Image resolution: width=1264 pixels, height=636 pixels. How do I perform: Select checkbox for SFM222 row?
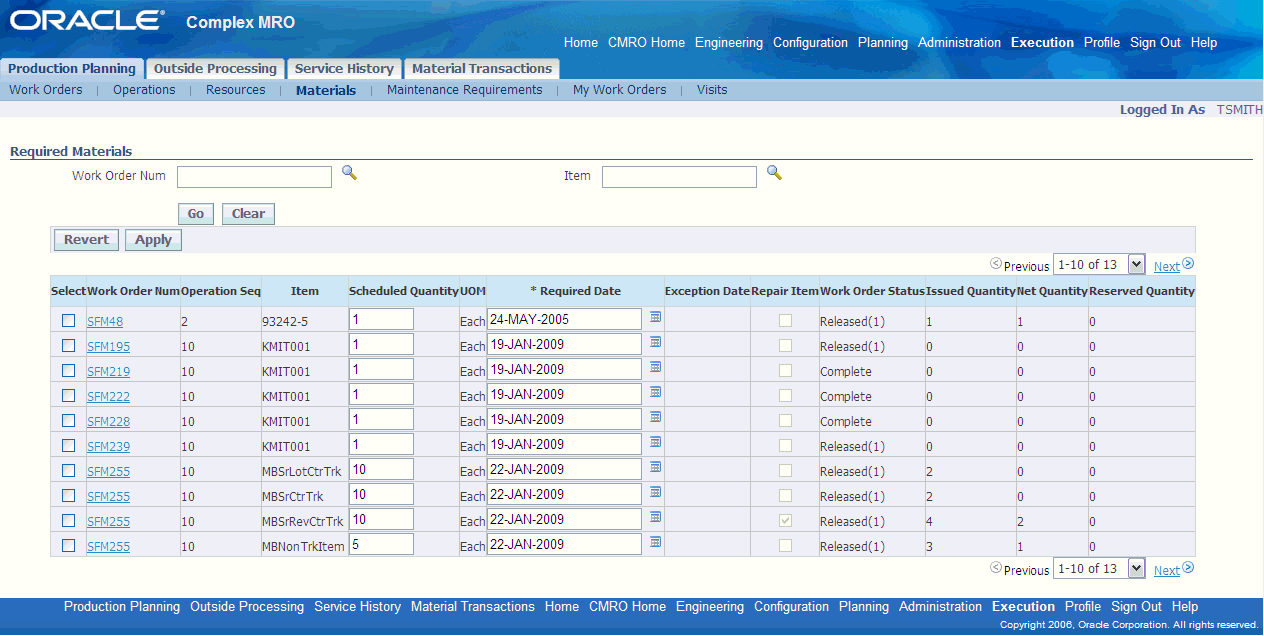point(68,395)
